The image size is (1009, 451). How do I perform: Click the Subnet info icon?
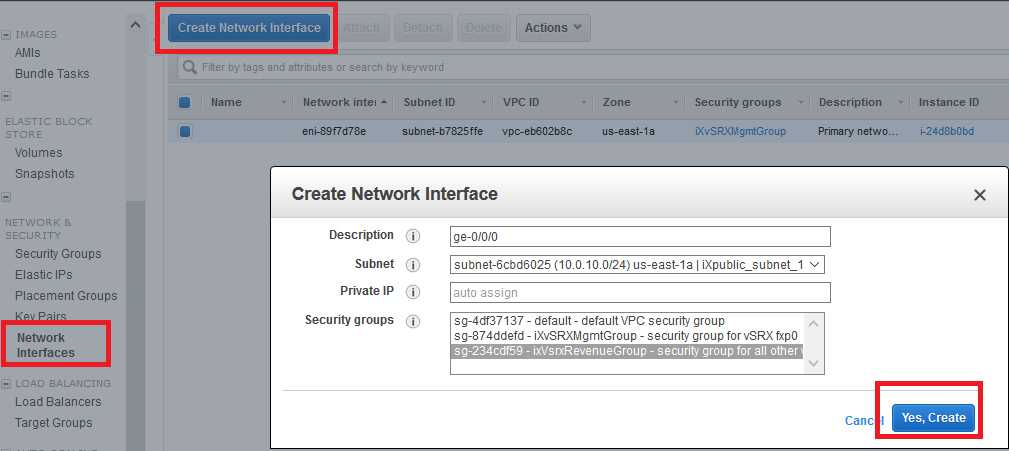pyautogui.click(x=412, y=265)
